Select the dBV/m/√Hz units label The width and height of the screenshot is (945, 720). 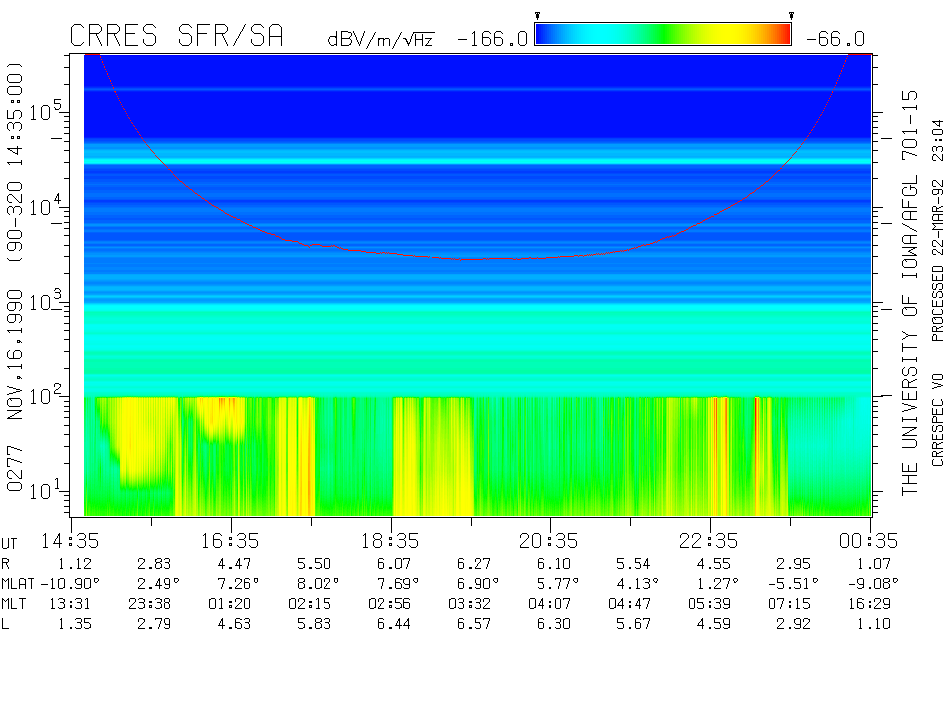(x=381, y=40)
